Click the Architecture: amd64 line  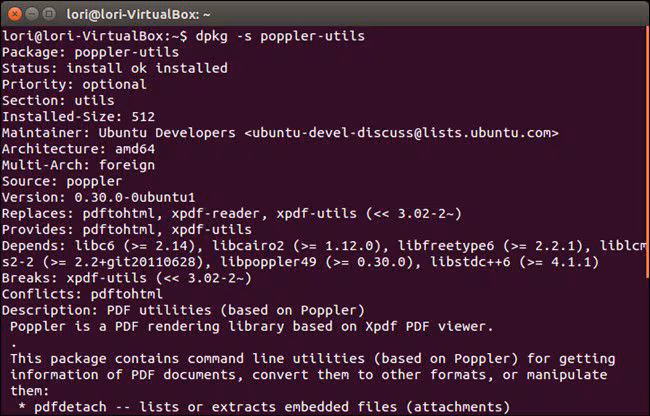coord(76,149)
